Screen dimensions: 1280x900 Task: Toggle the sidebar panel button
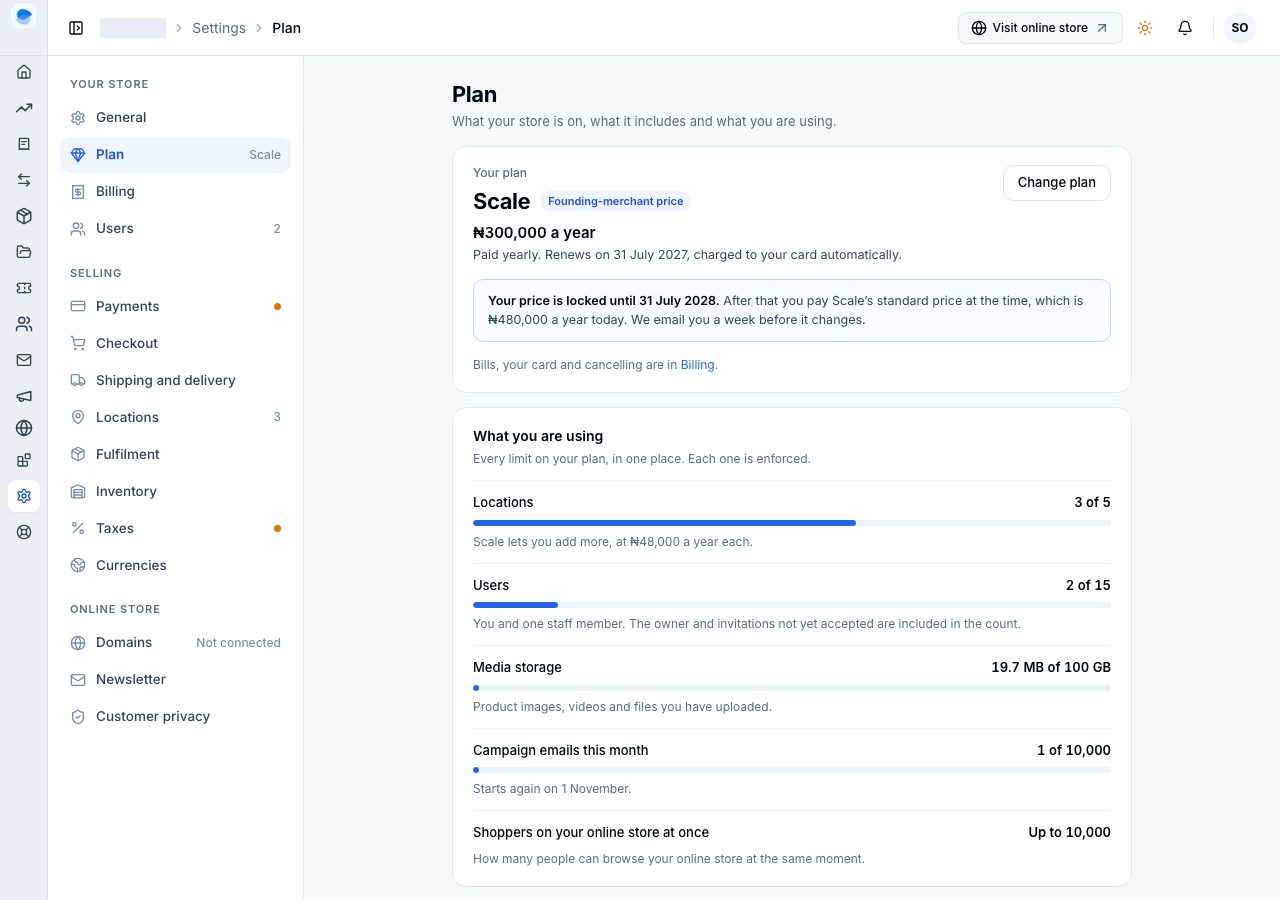coord(76,28)
